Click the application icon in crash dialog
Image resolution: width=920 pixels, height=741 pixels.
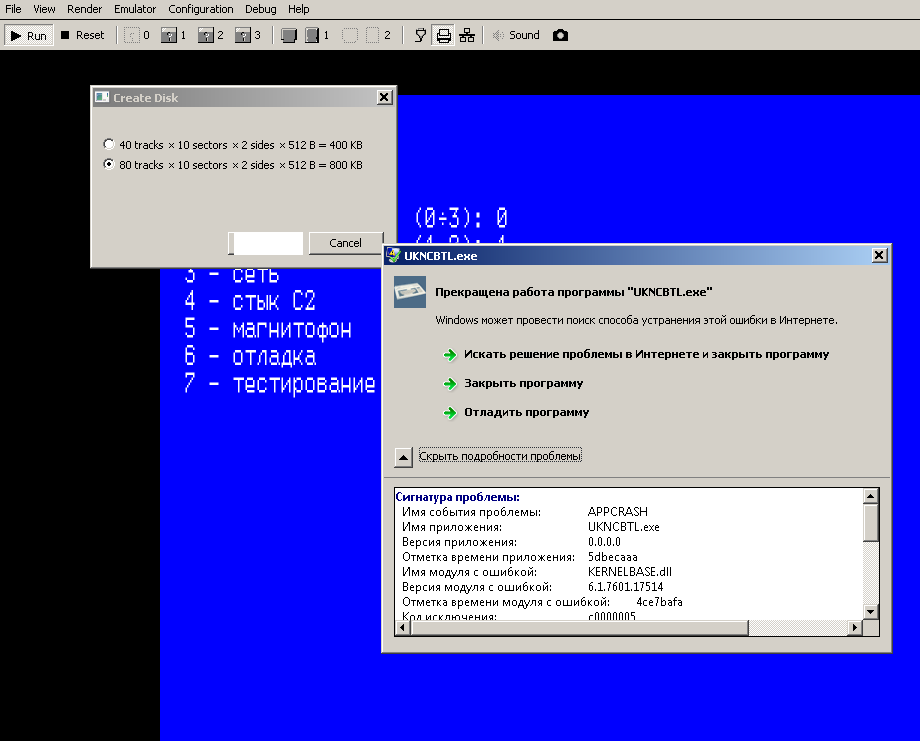tap(410, 292)
